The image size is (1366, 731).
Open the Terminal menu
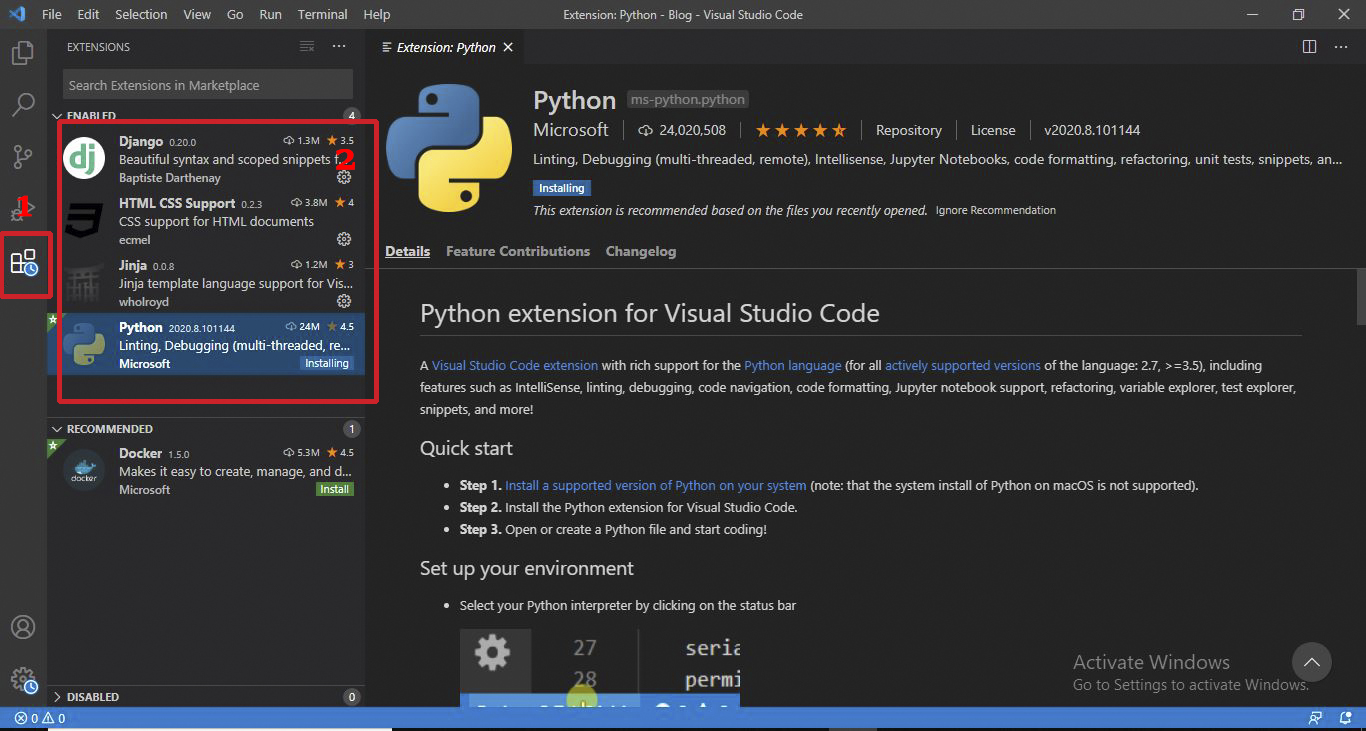(x=322, y=14)
